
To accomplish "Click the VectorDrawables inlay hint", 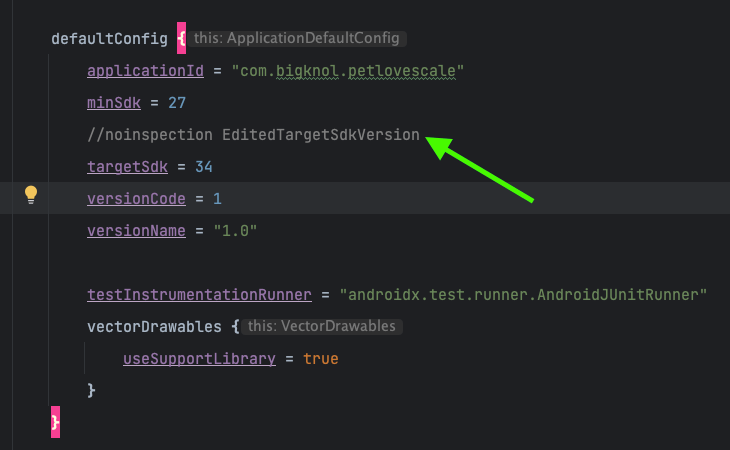I will (x=322, y=326).
